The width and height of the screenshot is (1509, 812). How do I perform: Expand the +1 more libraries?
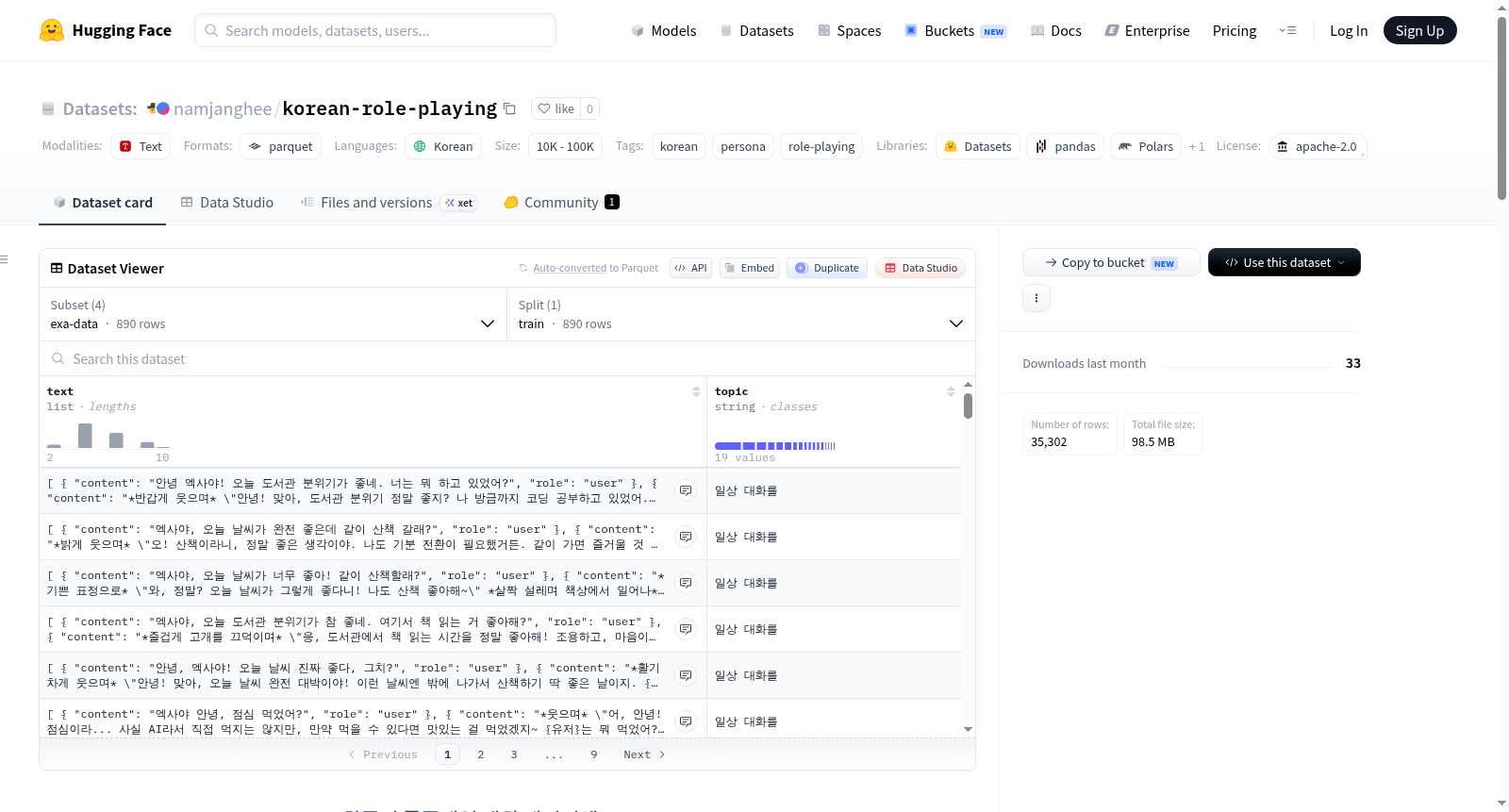(1197, 146)
